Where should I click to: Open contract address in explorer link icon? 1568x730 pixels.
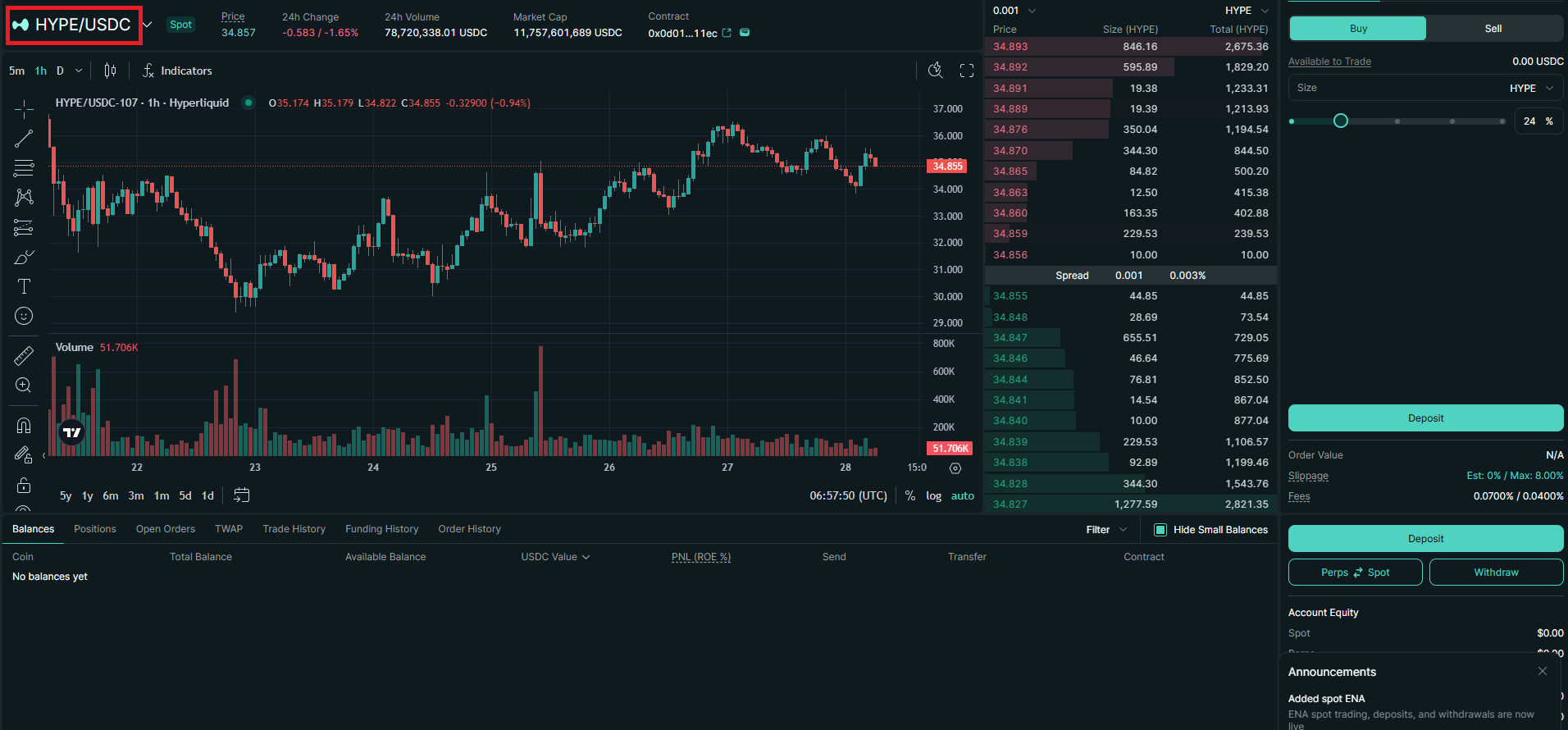(x=727, y=33)
